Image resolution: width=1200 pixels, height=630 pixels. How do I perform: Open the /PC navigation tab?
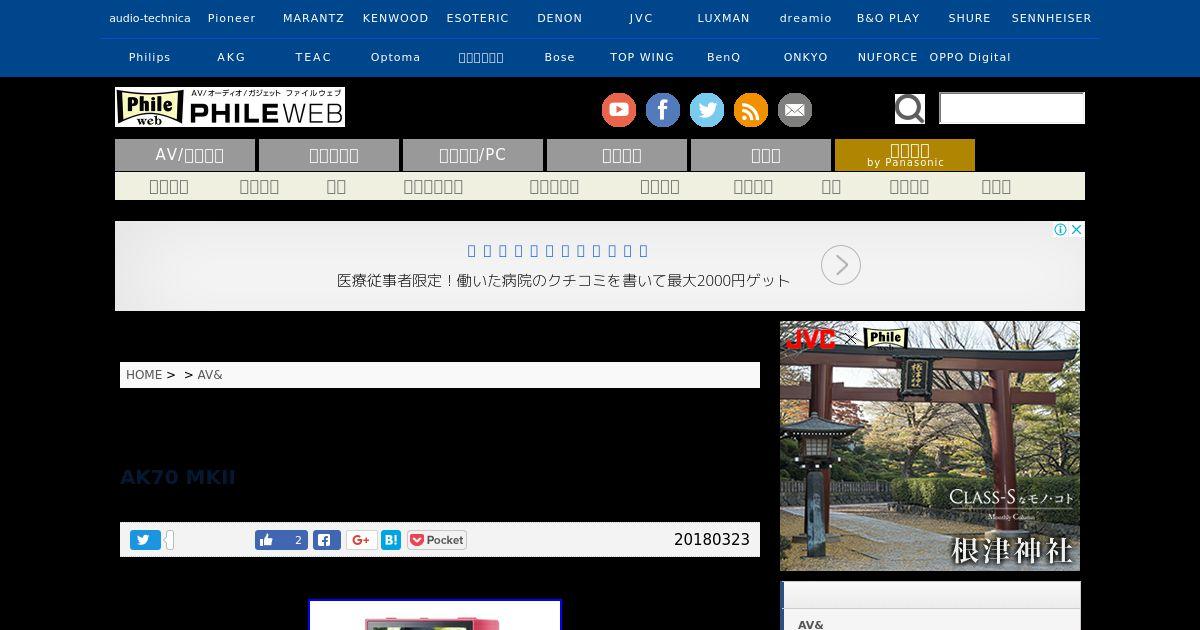[x=473, y=155]
